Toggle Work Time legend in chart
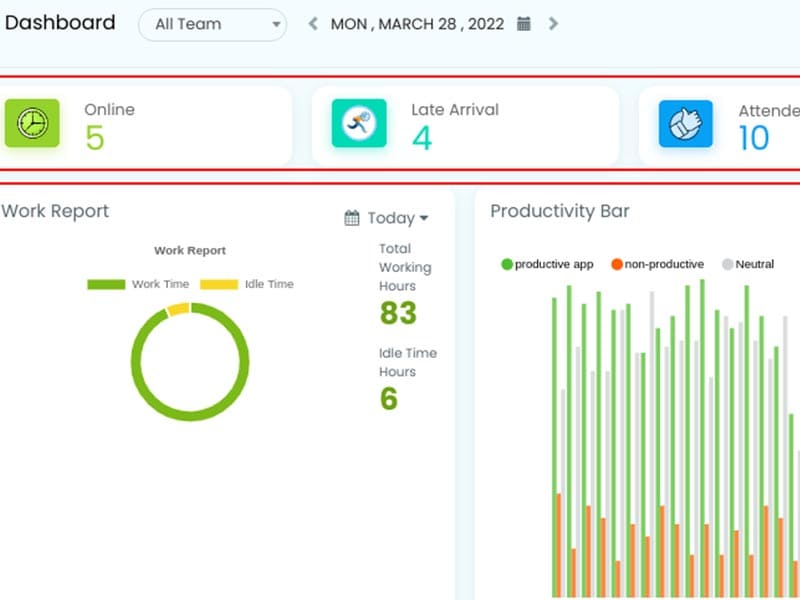The width and height of the screenshot is (800, 600). (138, 284)
